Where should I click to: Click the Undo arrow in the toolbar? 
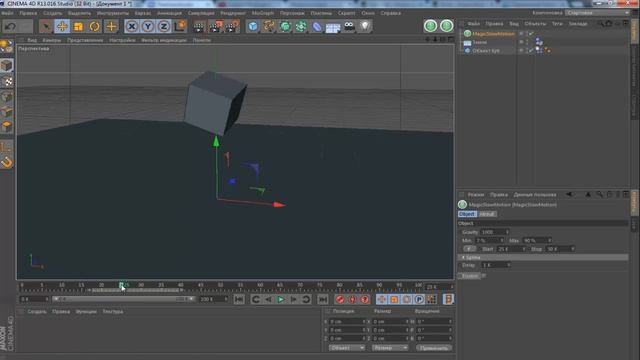pos(11,27)
